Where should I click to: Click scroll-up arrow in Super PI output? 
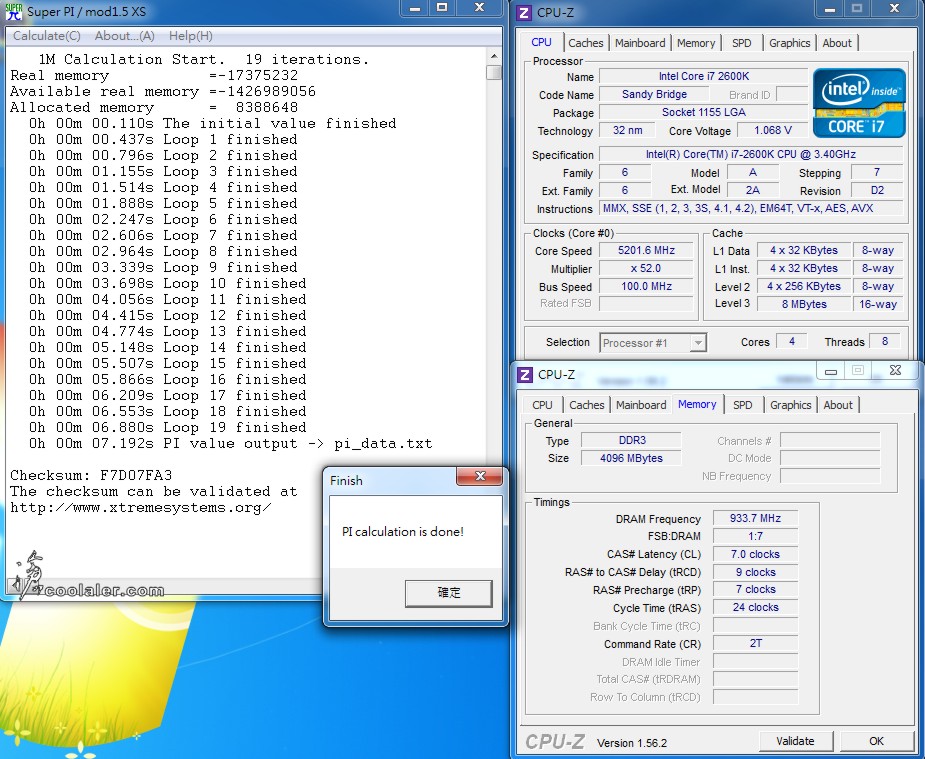494,57
